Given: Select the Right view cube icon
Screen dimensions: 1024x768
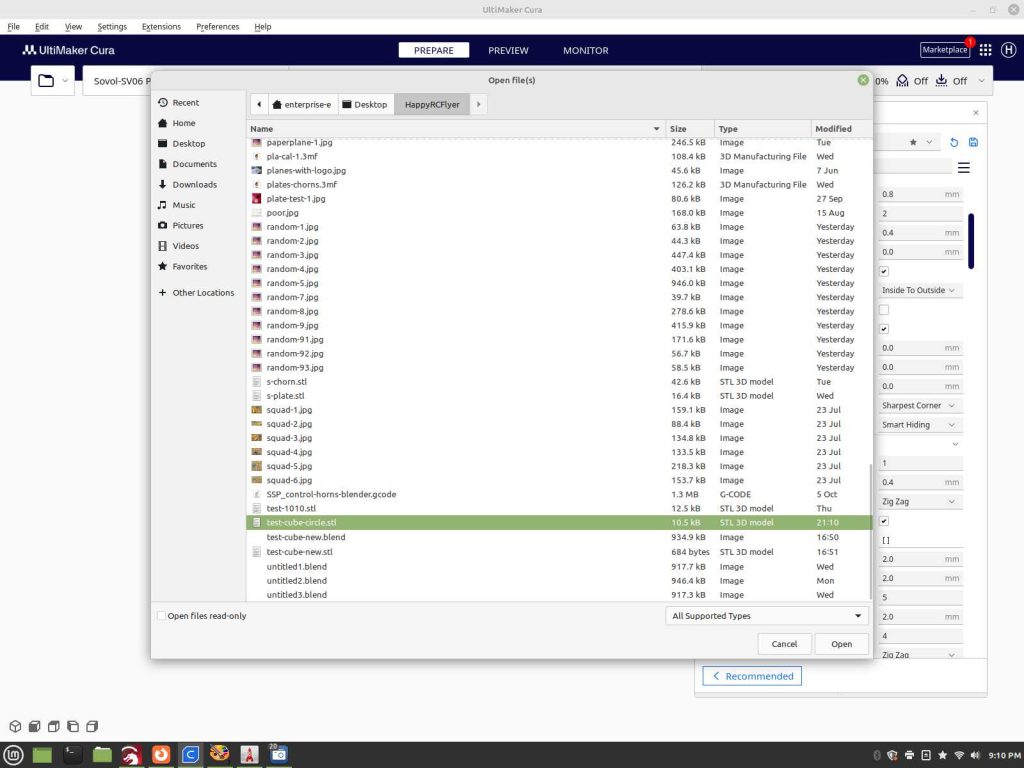Looking at the screenshot, I should [92, 726].
